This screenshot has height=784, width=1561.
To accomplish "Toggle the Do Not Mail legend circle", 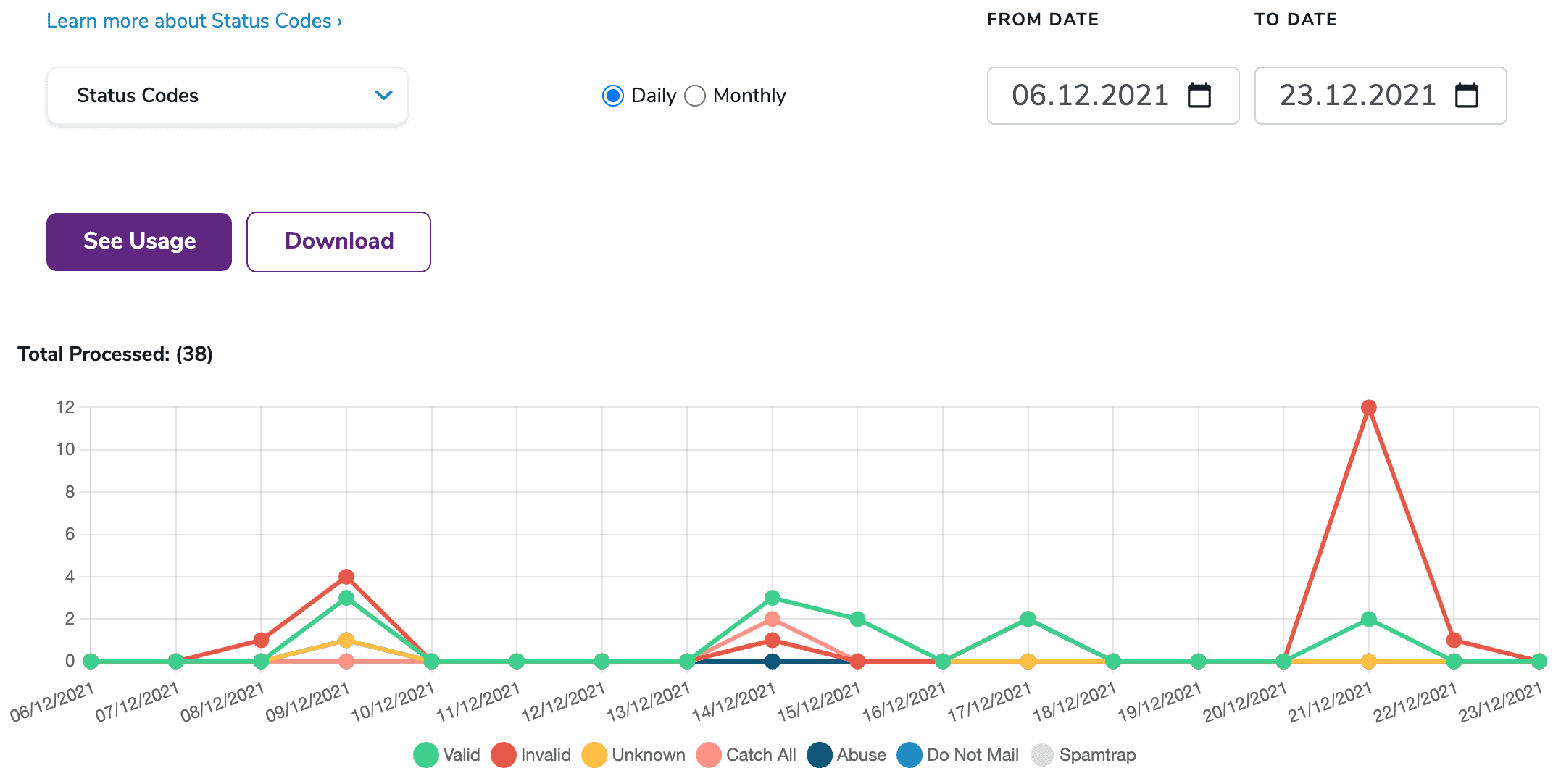I will click(x=909, y=755).
